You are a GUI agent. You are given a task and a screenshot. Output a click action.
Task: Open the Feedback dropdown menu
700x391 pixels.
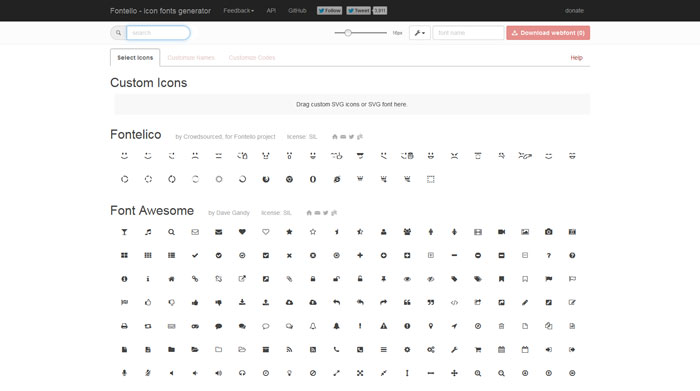tap(238, 11)
